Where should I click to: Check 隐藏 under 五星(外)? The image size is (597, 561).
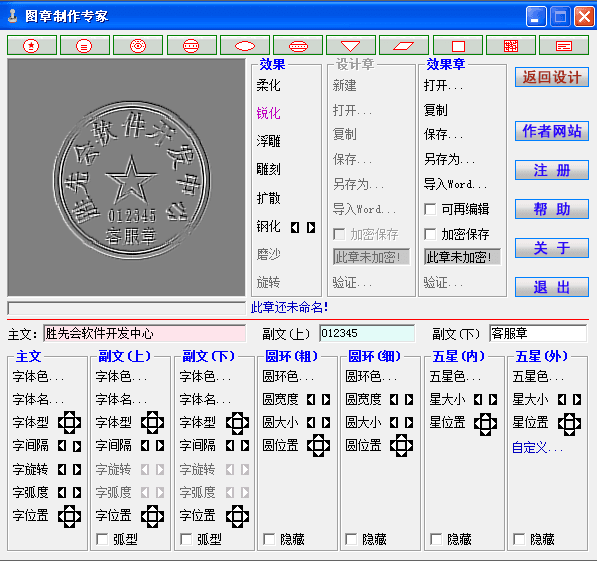(519, 539)
